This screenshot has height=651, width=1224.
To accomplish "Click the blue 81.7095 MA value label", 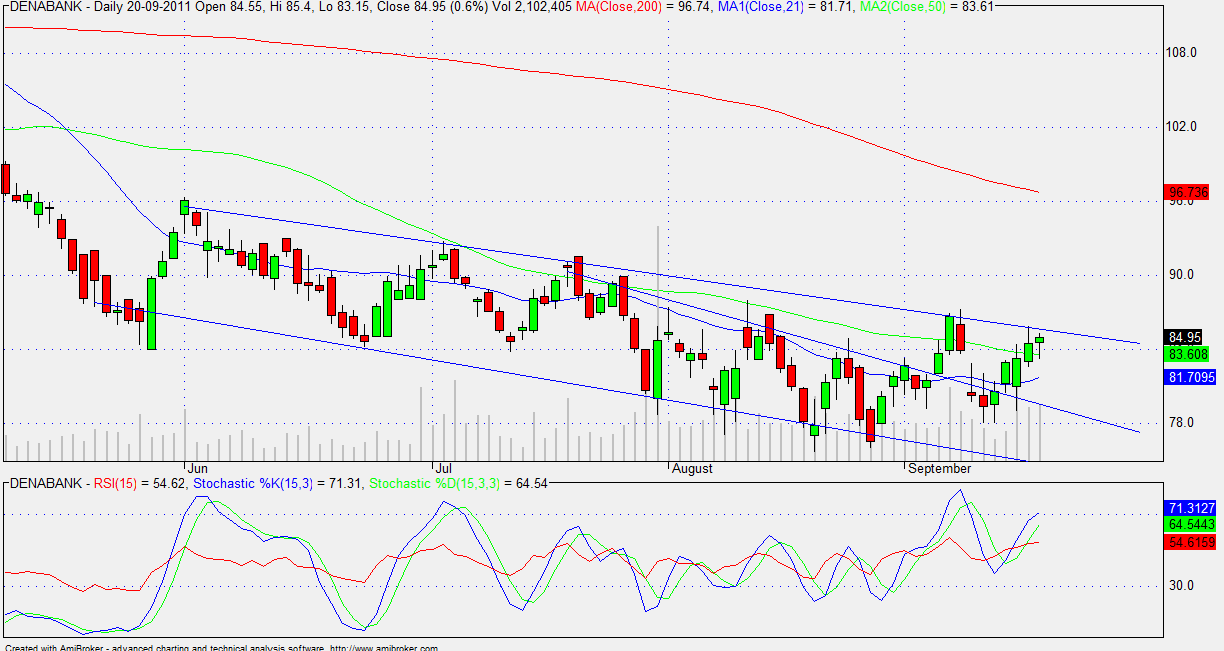I will click(x=1191, y=377).
